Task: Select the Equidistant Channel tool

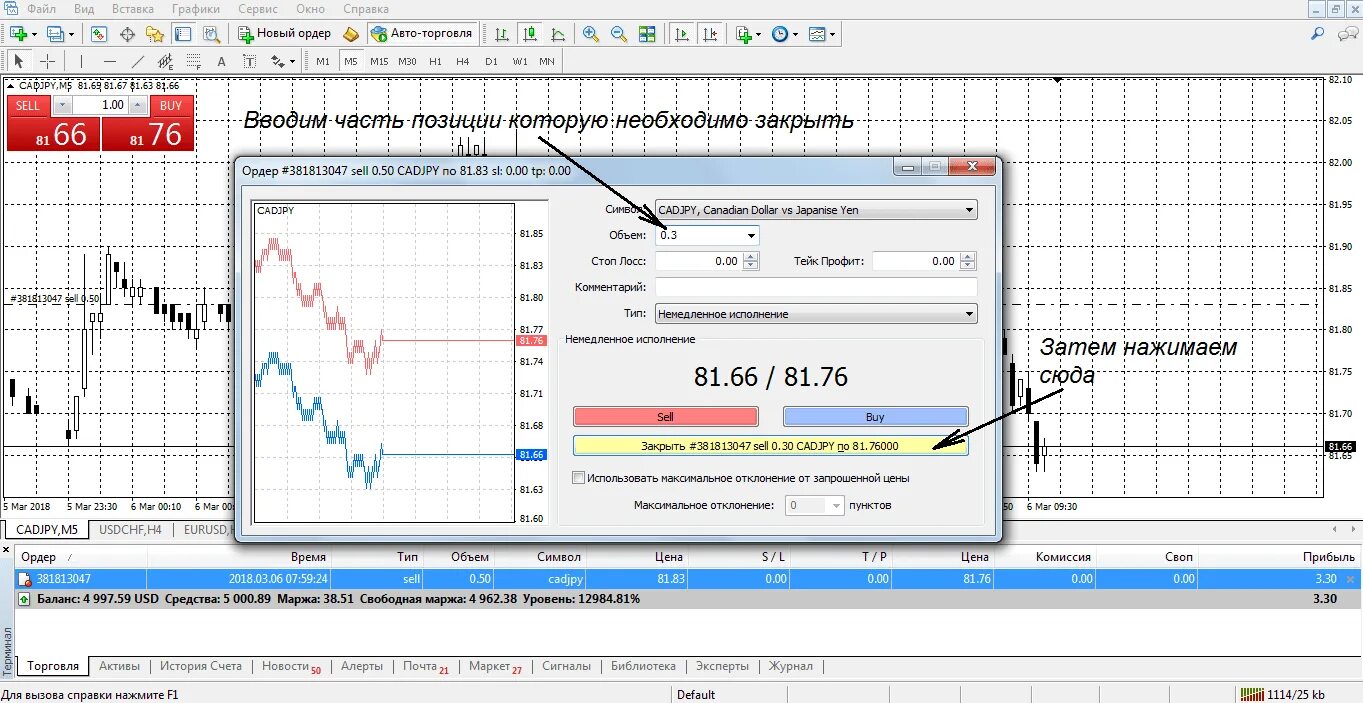Action: coord(165,61)
